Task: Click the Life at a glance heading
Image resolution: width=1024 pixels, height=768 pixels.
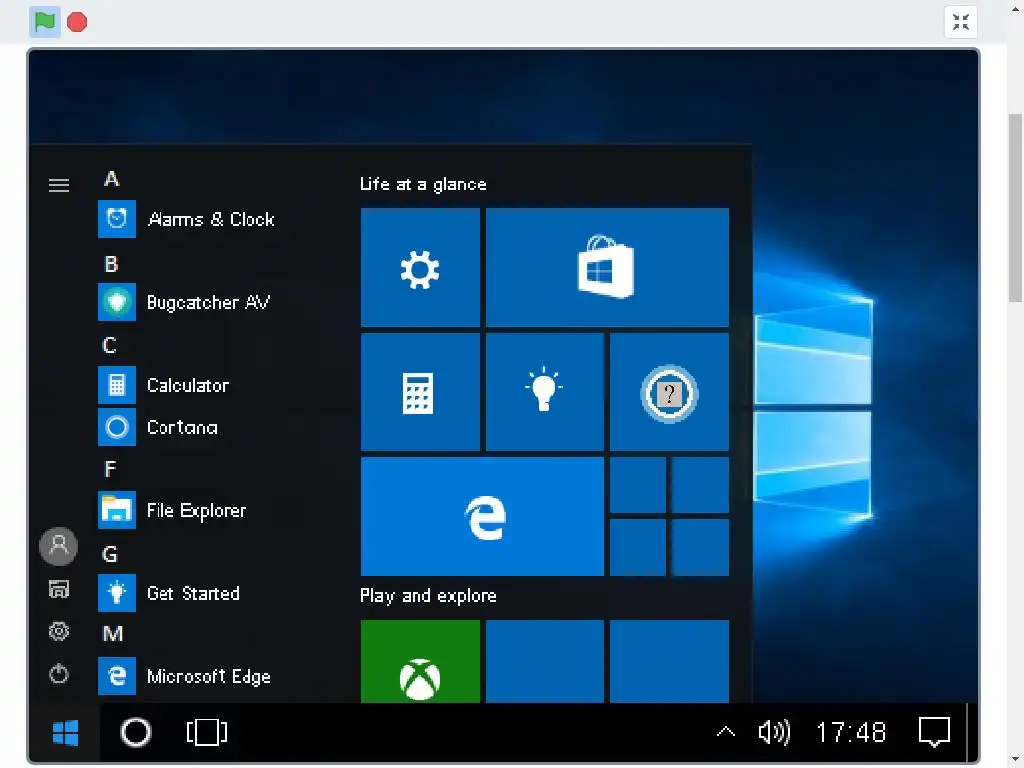Action: pos(423,184)
